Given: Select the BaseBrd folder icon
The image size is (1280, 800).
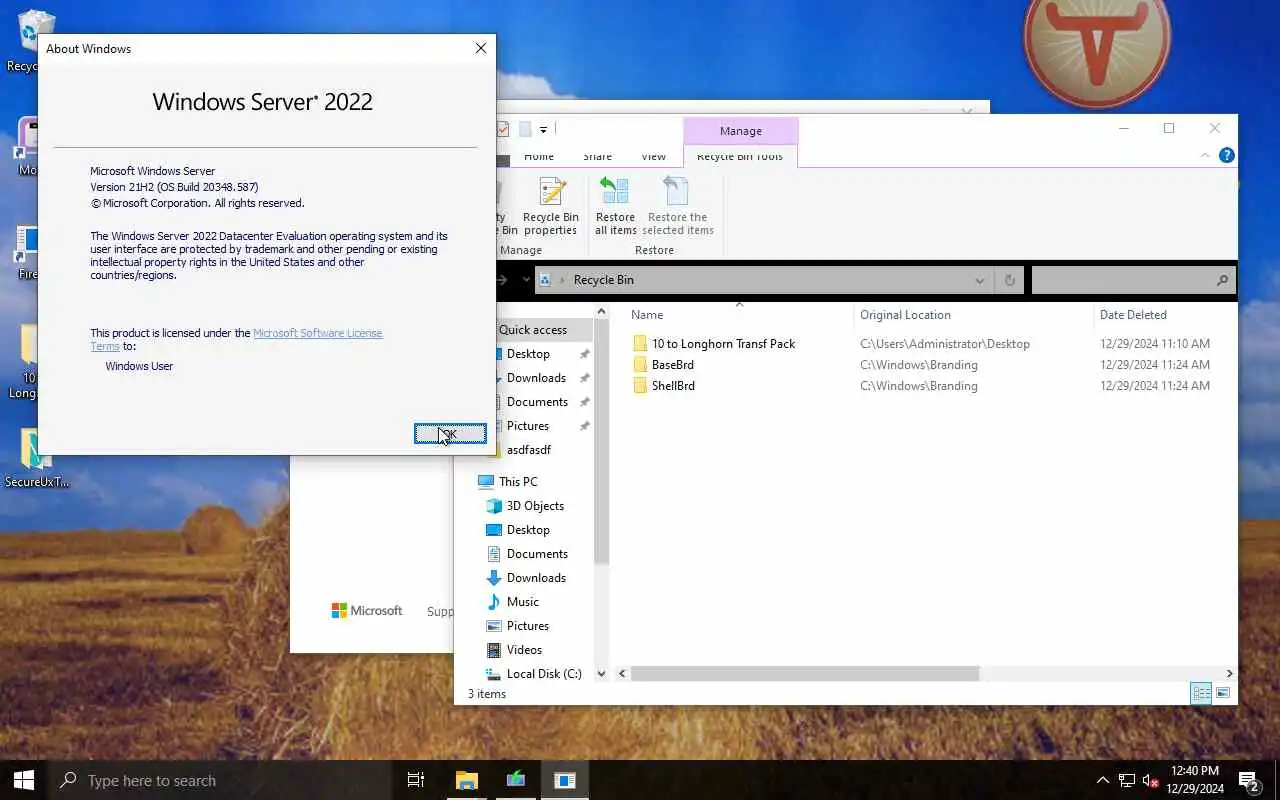Looking at the screenshot, I should coord(640,364).
